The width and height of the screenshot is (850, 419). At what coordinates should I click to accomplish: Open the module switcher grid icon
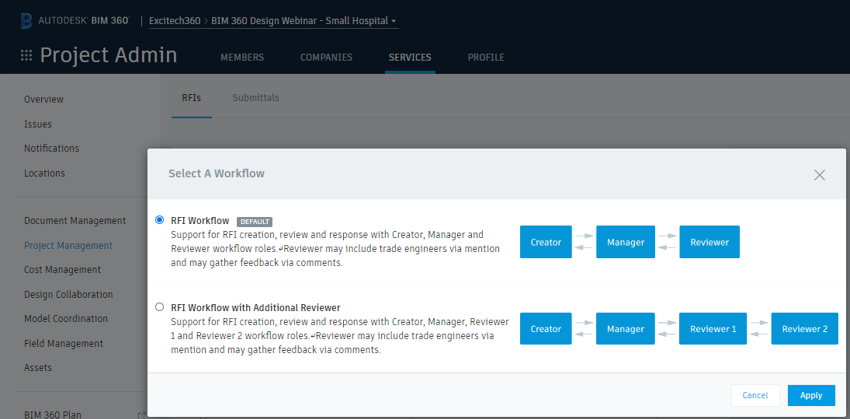pos(26,55)
